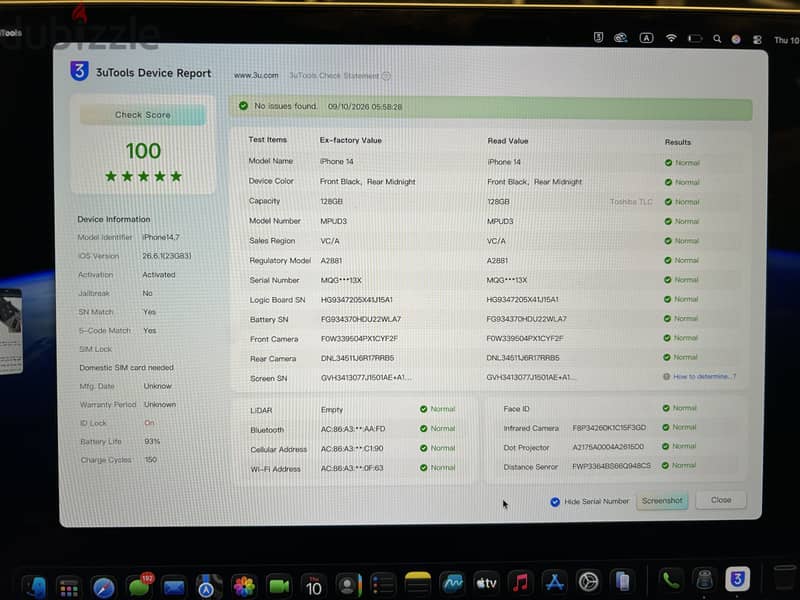
Task: Click the Domestic SIM card needed text
Action: click(127, 367)
